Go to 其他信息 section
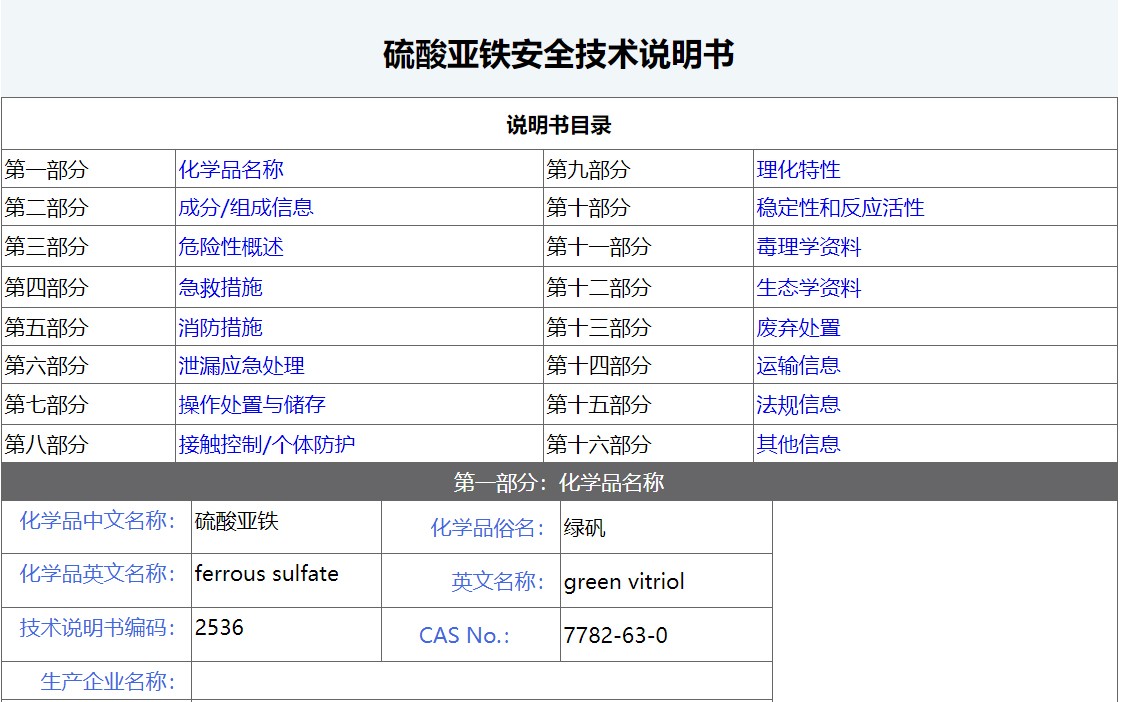This screenshot has width=1131, height=702. pos(798,444)
